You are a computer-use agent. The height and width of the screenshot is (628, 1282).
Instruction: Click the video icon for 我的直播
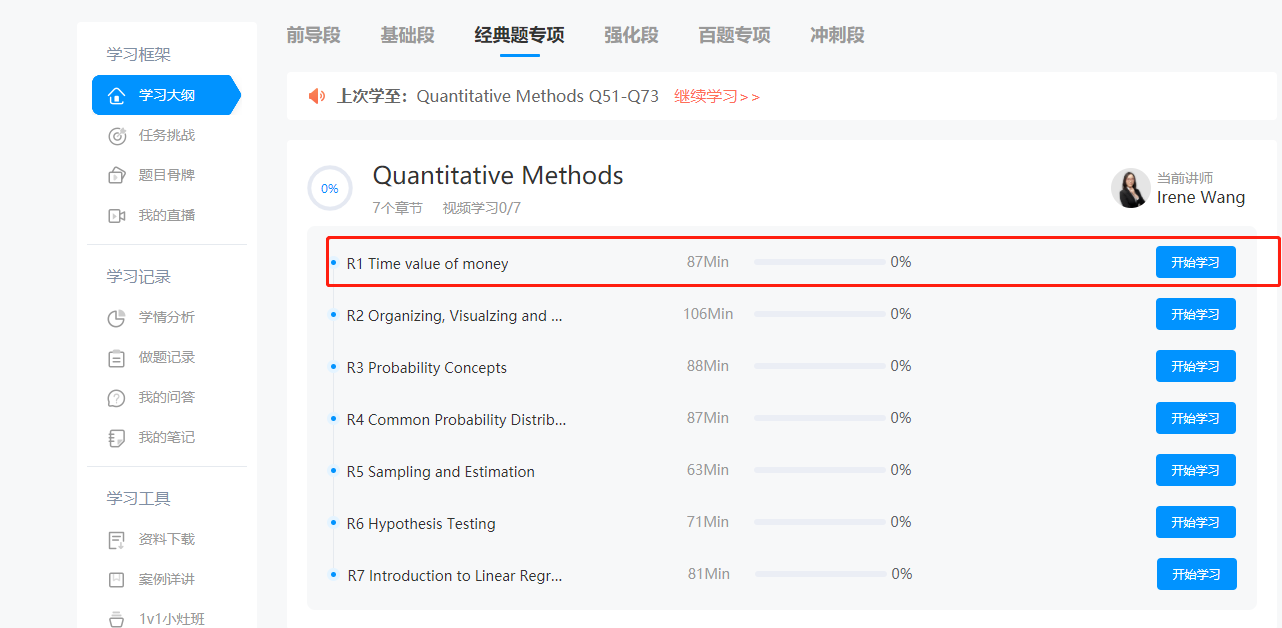coord(117,215)
